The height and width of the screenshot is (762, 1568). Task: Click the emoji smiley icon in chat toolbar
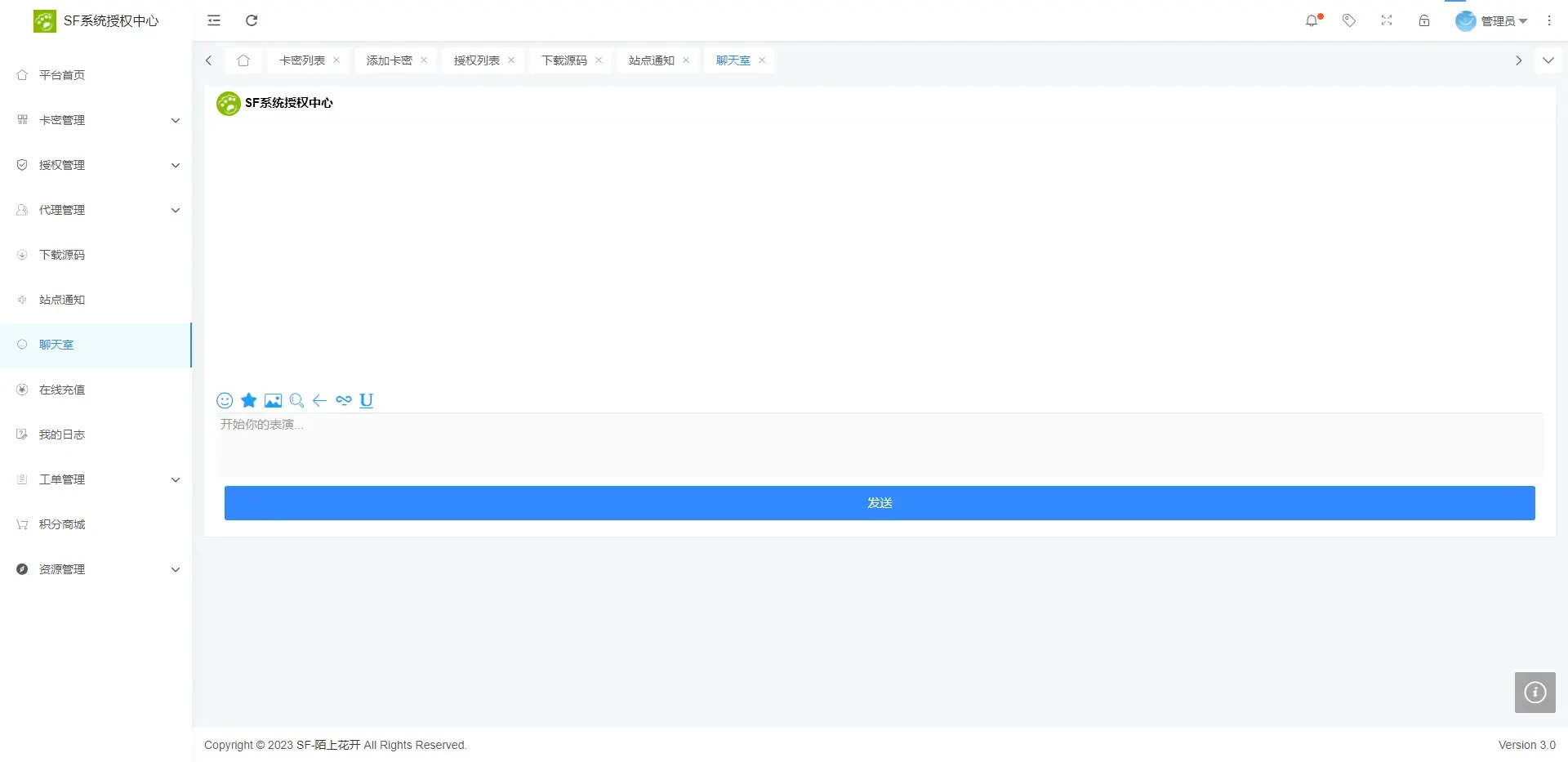click(x=225, y=400)
